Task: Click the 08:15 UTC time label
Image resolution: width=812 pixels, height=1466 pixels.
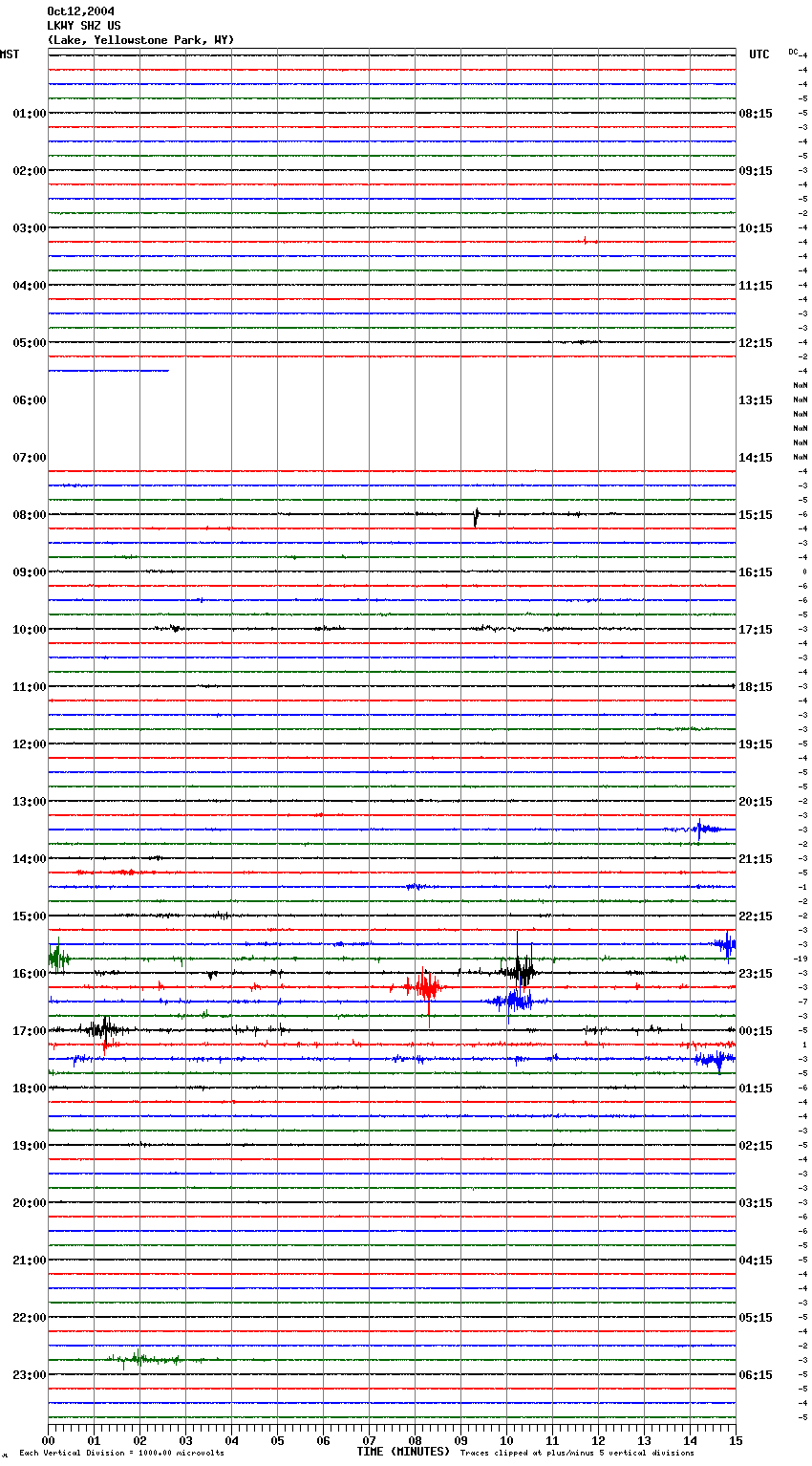Action: [x=756, y=113]
